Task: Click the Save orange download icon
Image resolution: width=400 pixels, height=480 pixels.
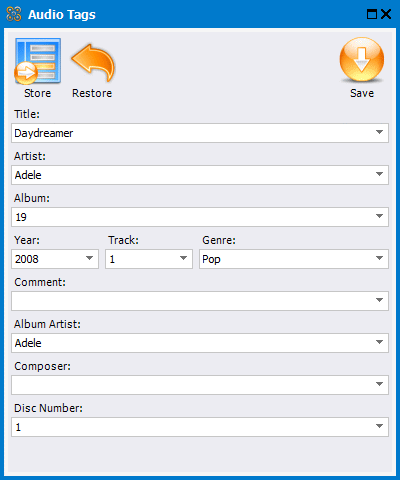Action: [x=362, y=60]
